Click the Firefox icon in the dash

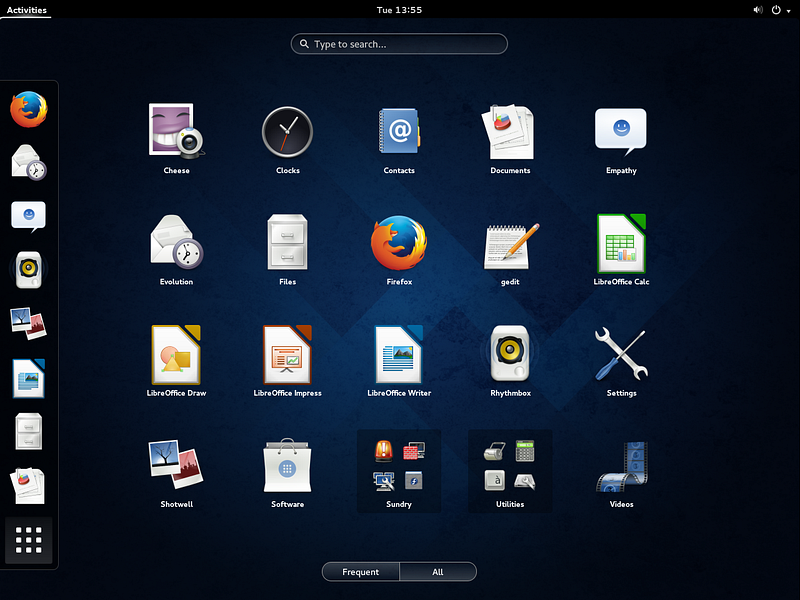[x=29, y=109]
